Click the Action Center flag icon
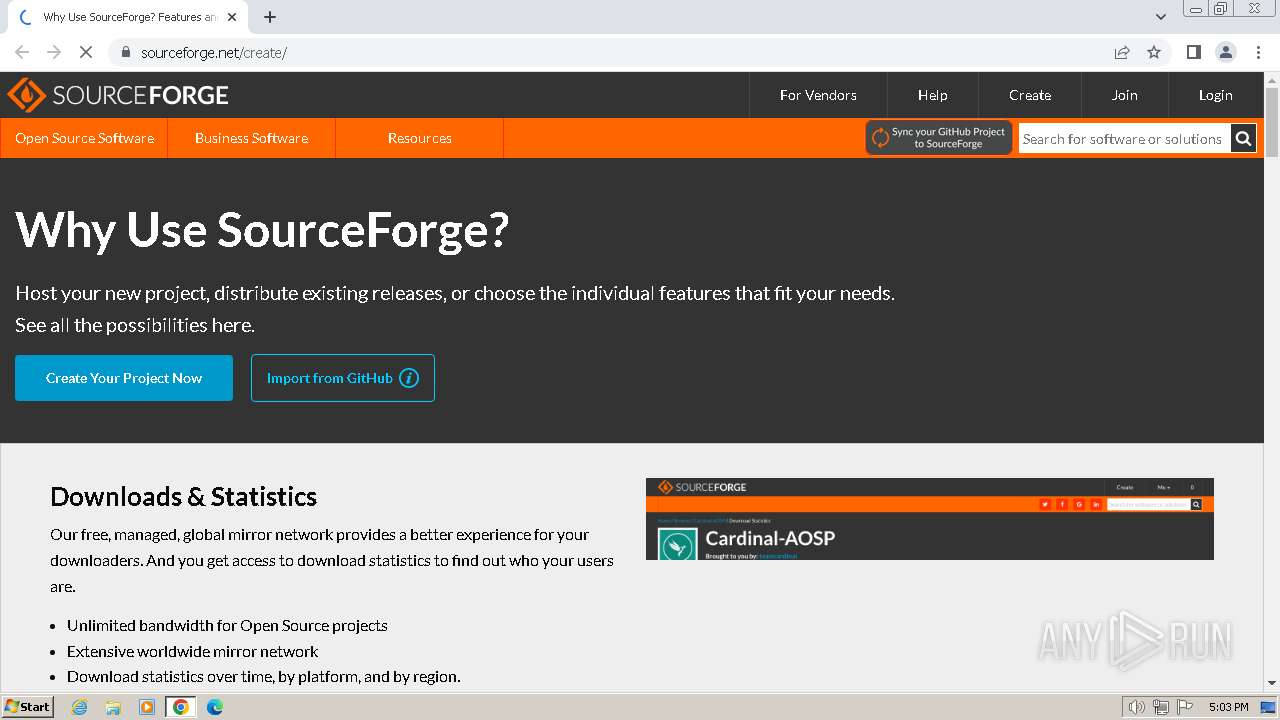The height and width of the screenshot is (720, 1280). click(x=1184, y=707)
